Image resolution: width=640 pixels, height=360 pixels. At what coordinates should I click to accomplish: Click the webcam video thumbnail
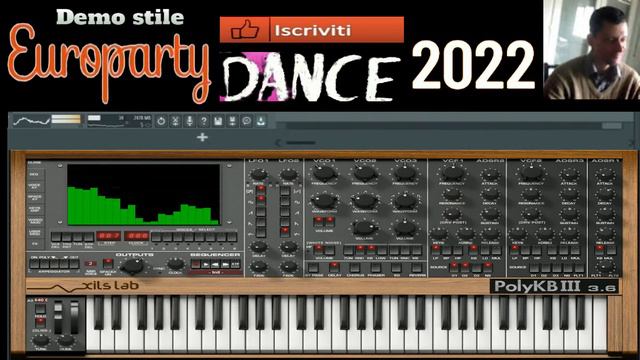[x=592, y=49]
